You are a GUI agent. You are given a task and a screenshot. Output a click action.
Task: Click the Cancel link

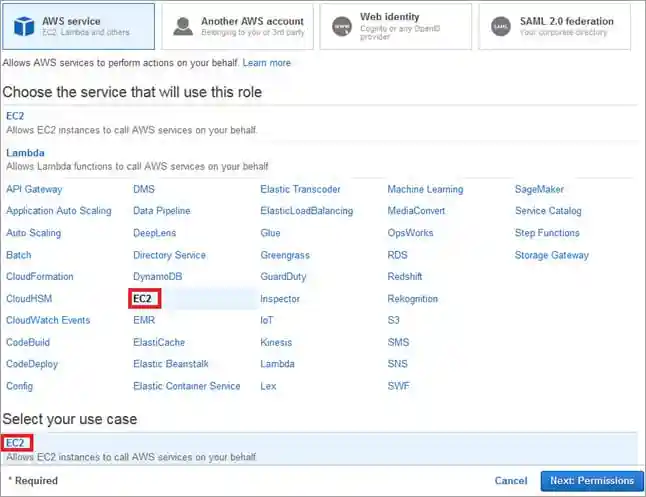click(511, 481)
